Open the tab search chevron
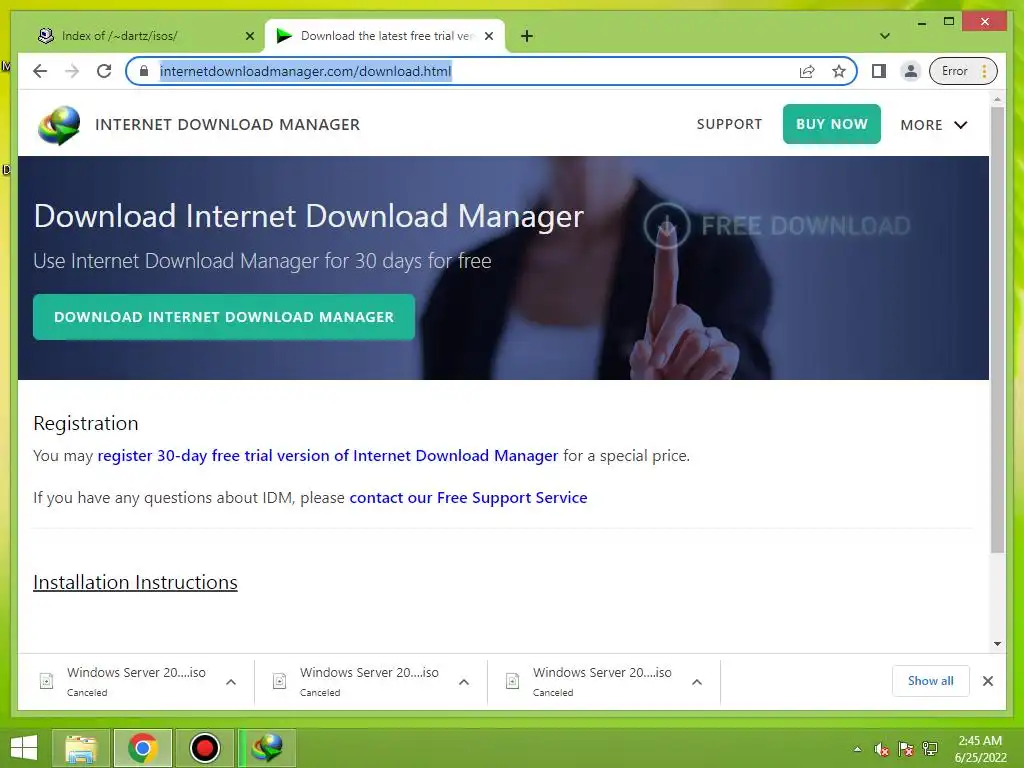The image size is (1024, 768). 885,36
